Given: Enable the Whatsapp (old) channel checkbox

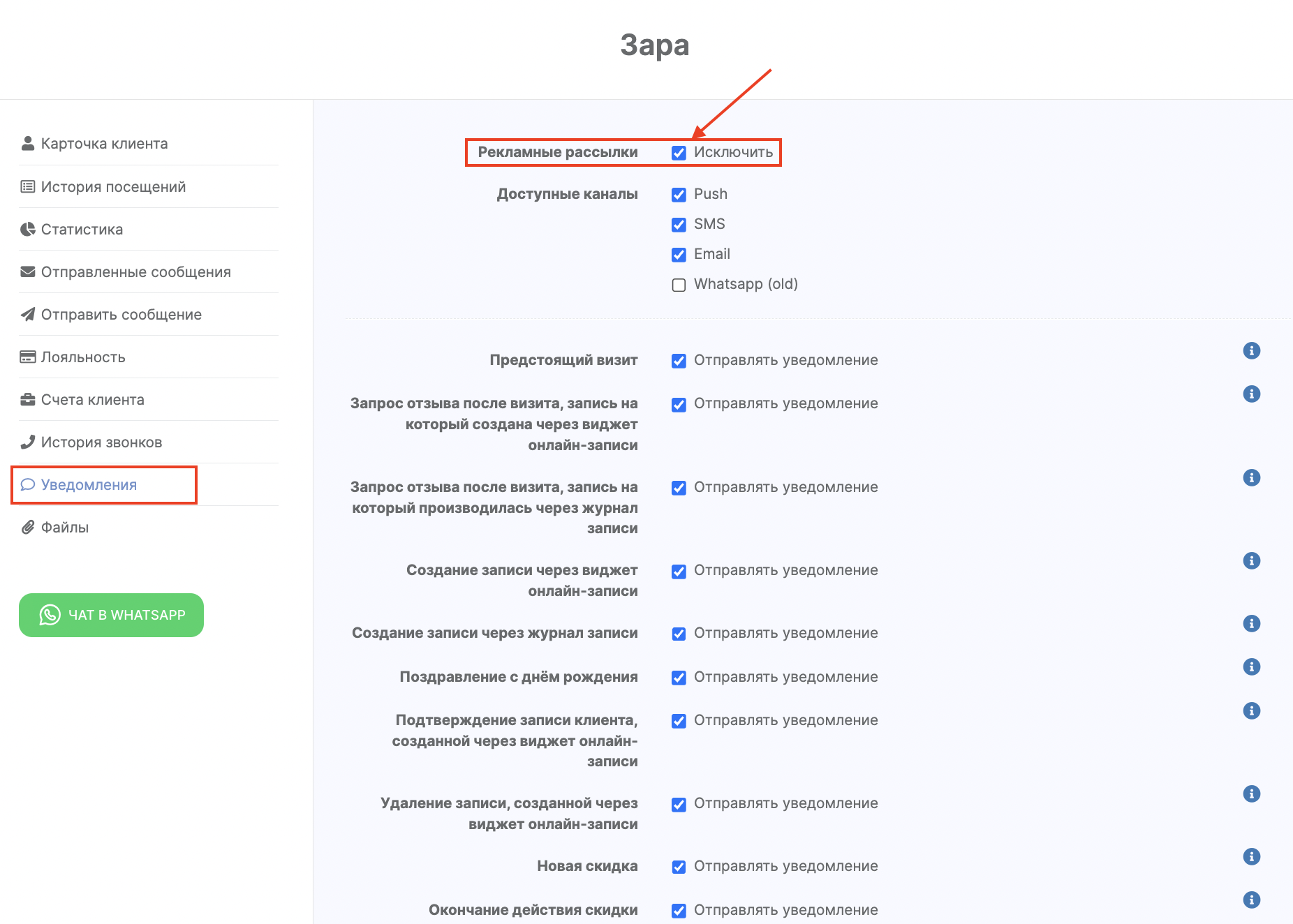Looking at the screenshot, I should [679, 285].
